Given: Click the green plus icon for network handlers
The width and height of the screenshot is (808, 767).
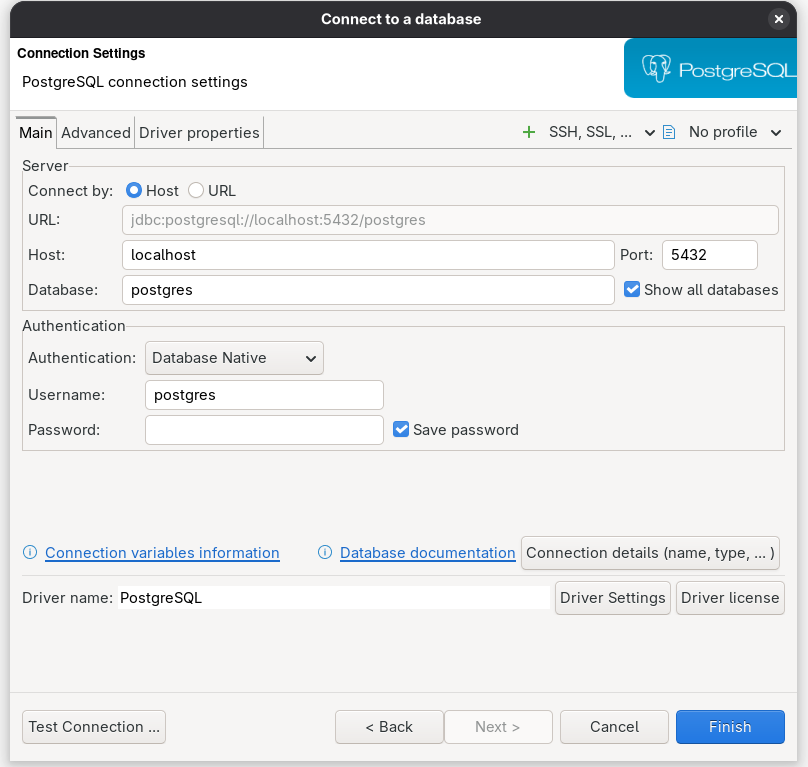Looking at the screenshot, I should (x=529, y=132).
